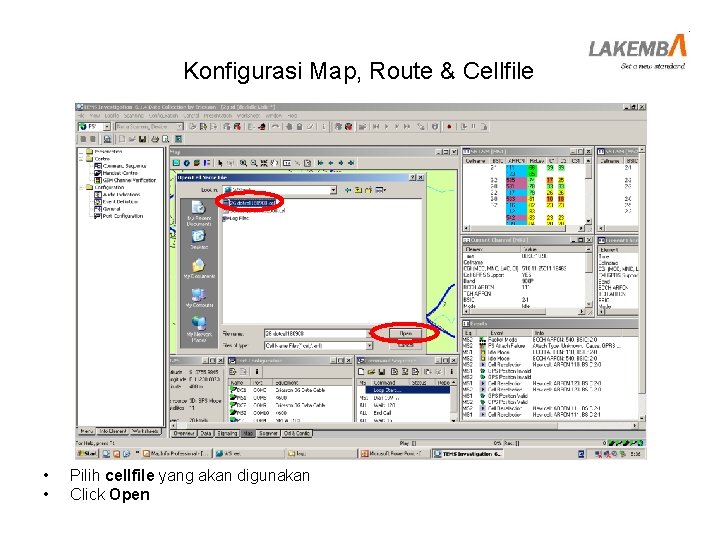This screenshot has width=720, height=540.
Task: Click the arrow pointer tool on Map toolbar
Action: 220,163
